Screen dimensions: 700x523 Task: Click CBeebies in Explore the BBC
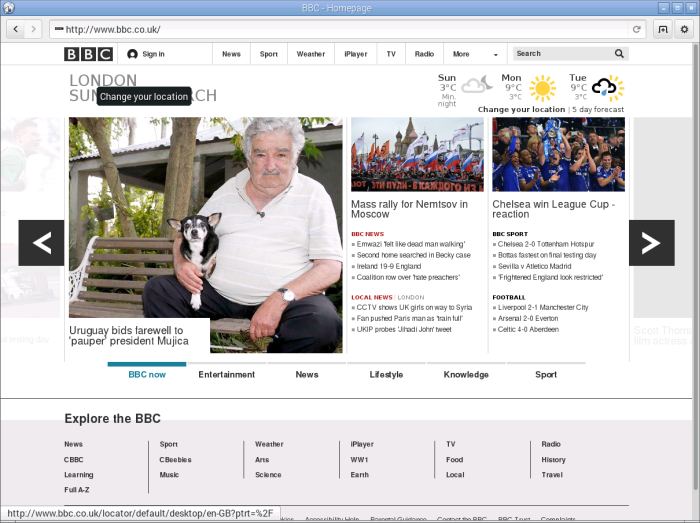(x=175, y=460)
